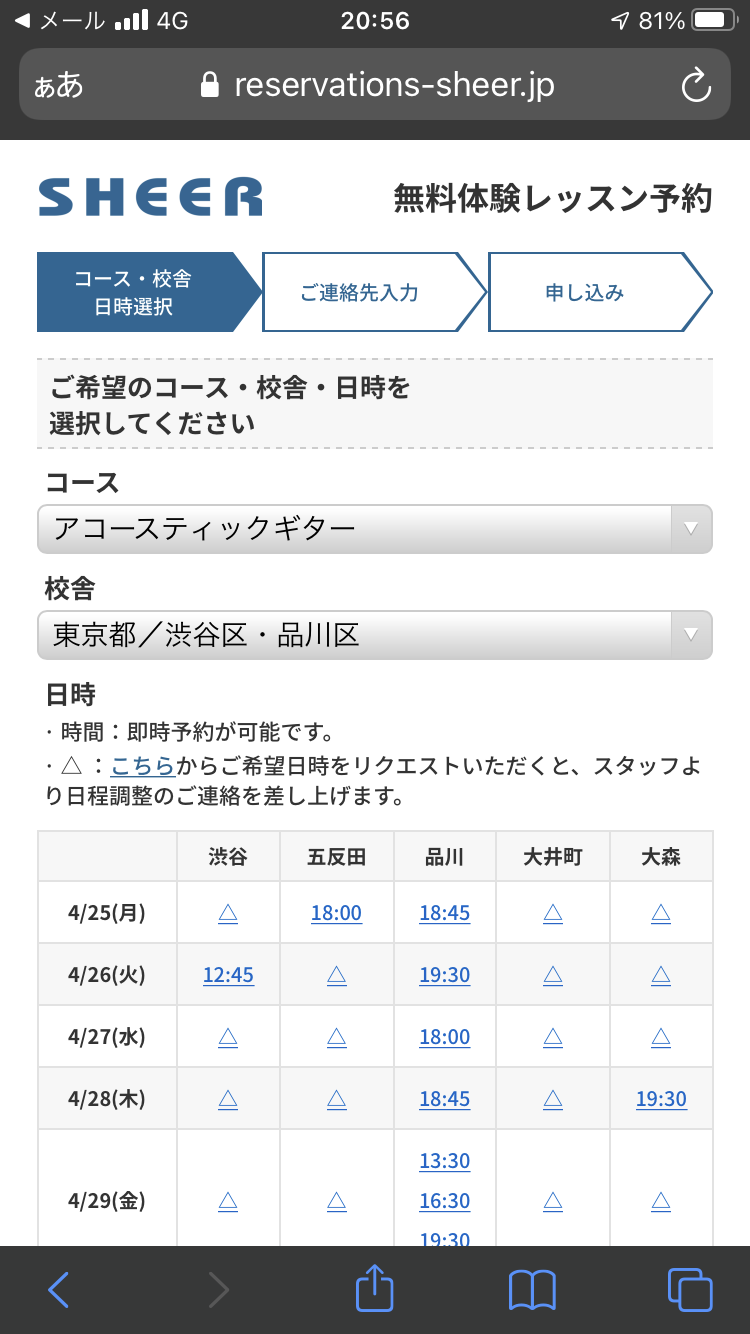The width and height of the screenshot is (750, 1334).
Task: Click the SHEER logo
Action: tap(150, 197)
